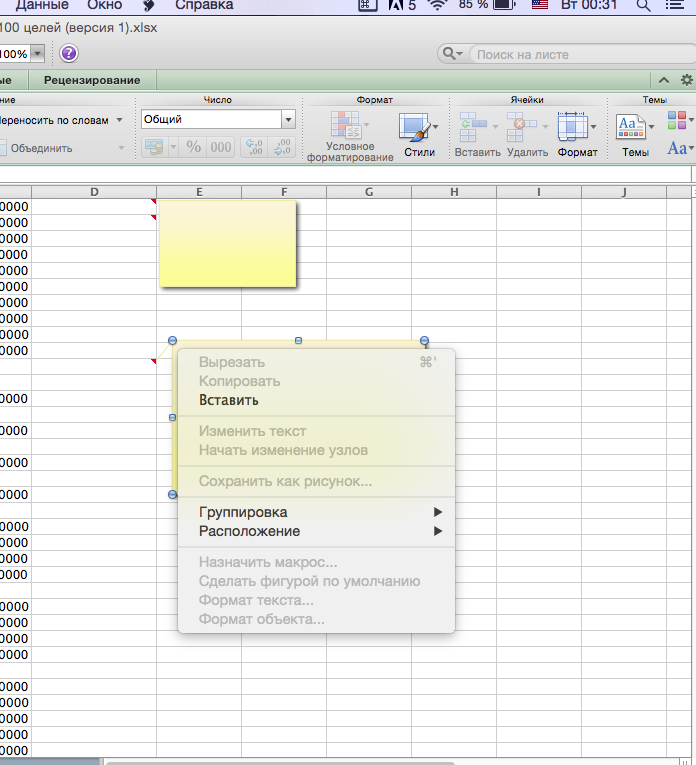The height and width of the screenshot is (765, 696).
Task: Increase decimal places icon
Action: 254,147
